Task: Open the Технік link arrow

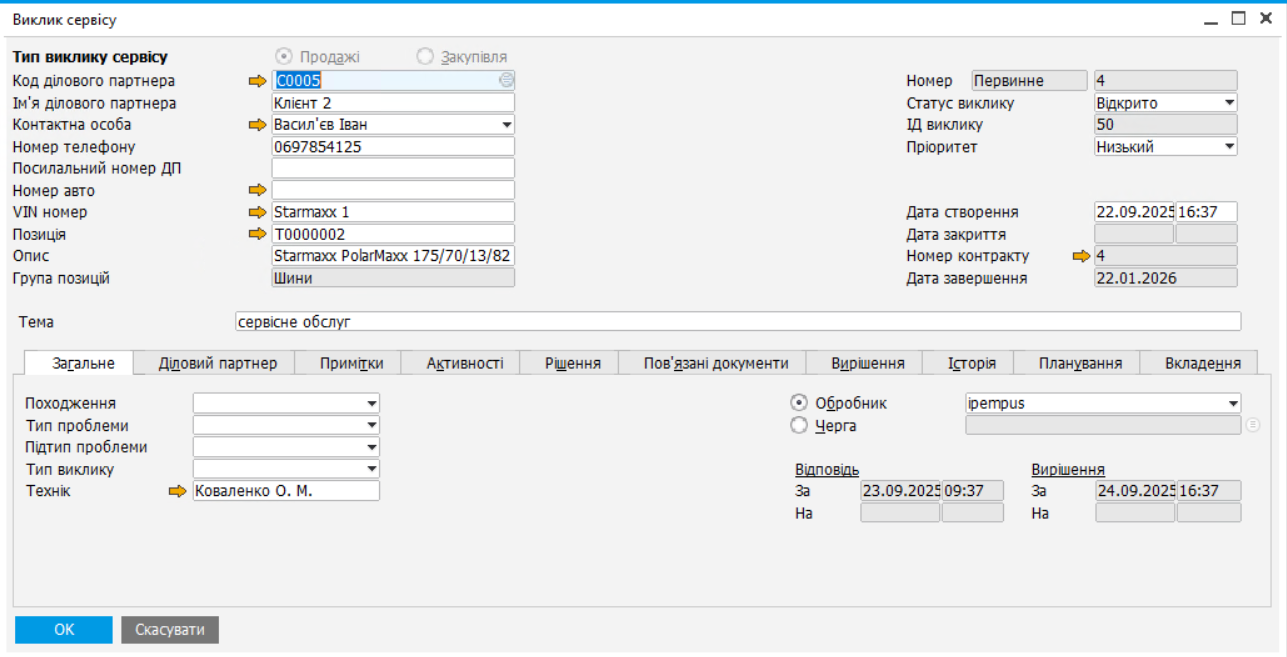Action: (177, 491)
